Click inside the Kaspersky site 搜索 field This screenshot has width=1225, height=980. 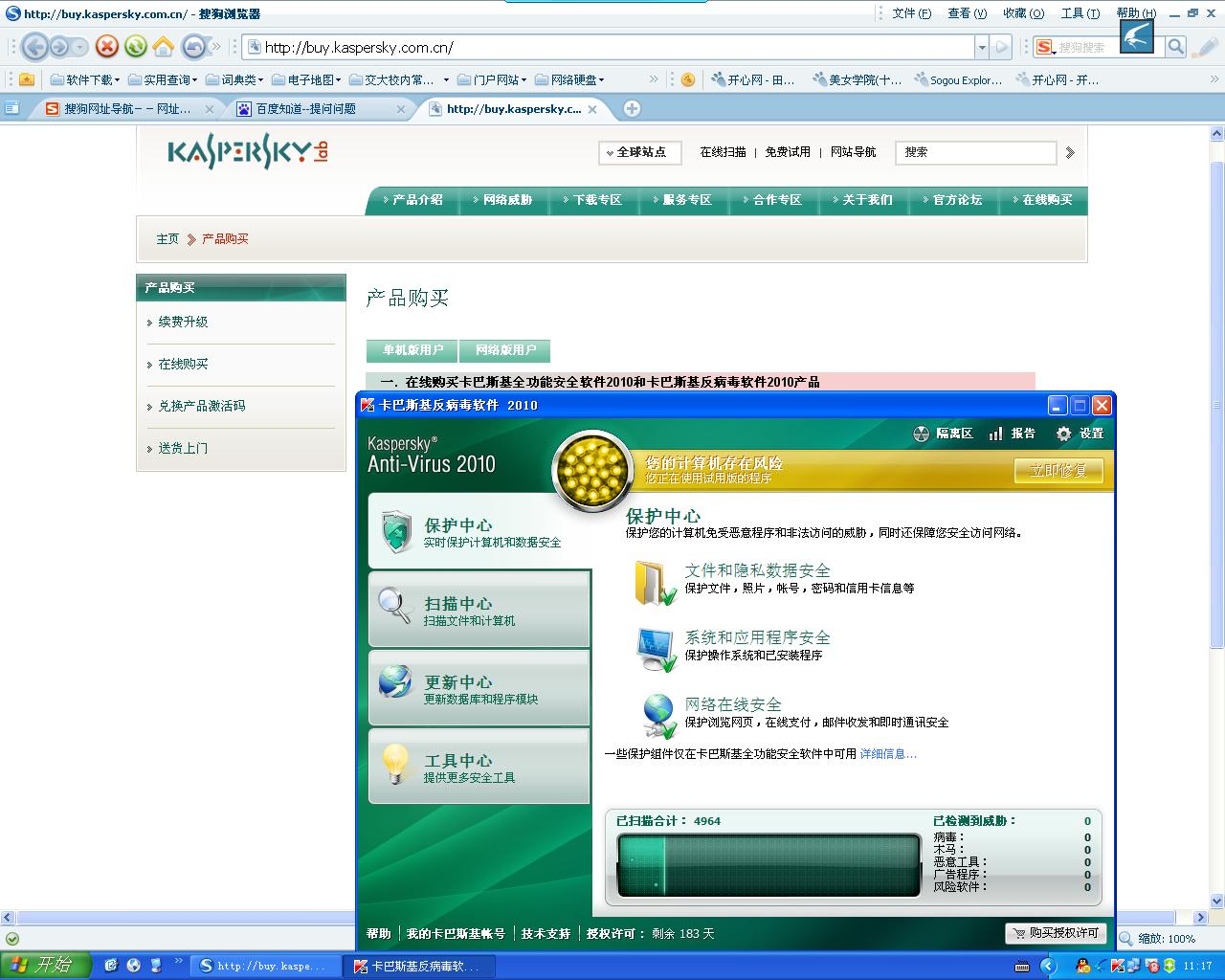point(975,152)
